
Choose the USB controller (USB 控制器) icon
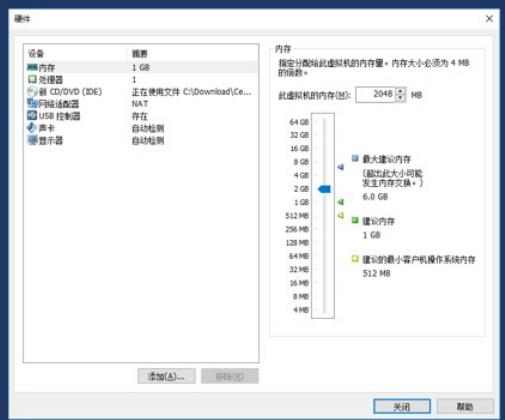click(x=32, y=116)
